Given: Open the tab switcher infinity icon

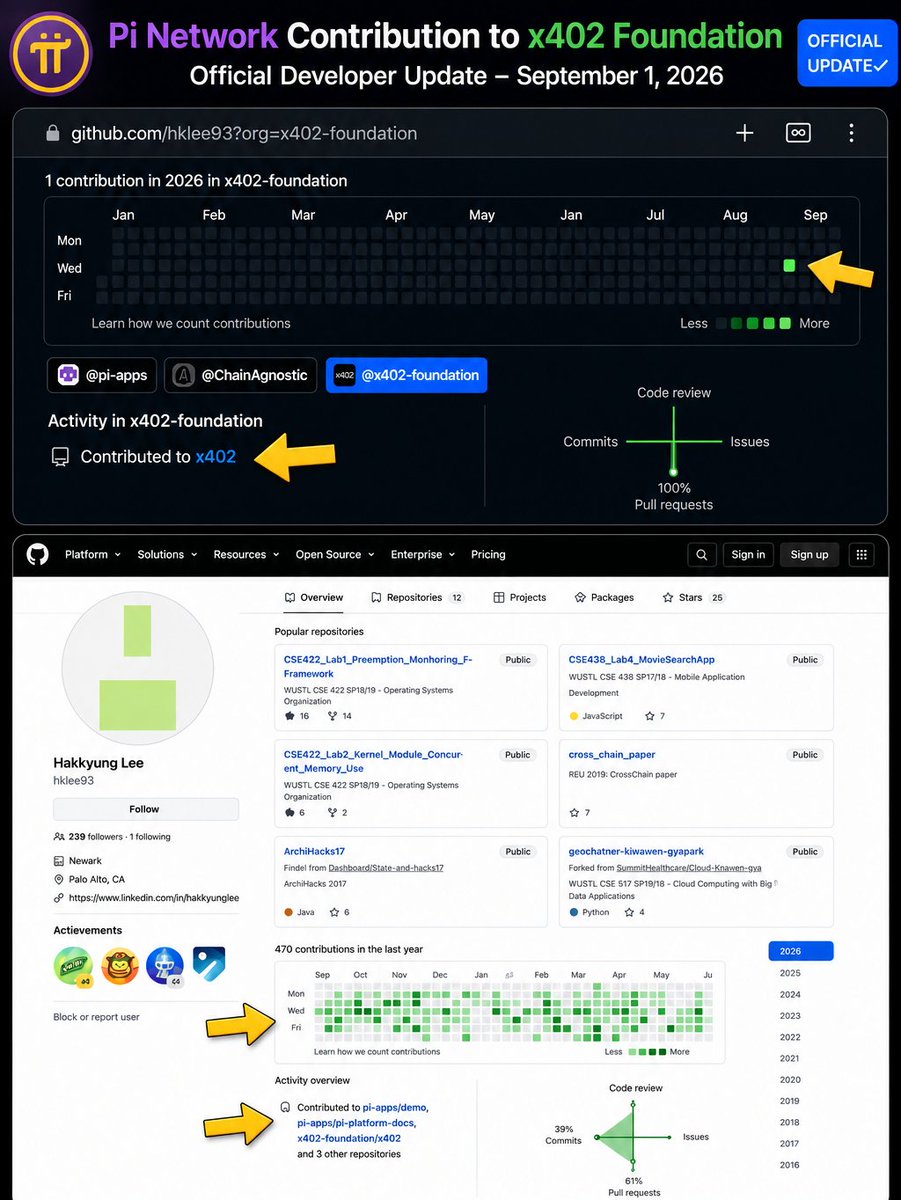Looking at the screenshot, I should click(798, 133).
